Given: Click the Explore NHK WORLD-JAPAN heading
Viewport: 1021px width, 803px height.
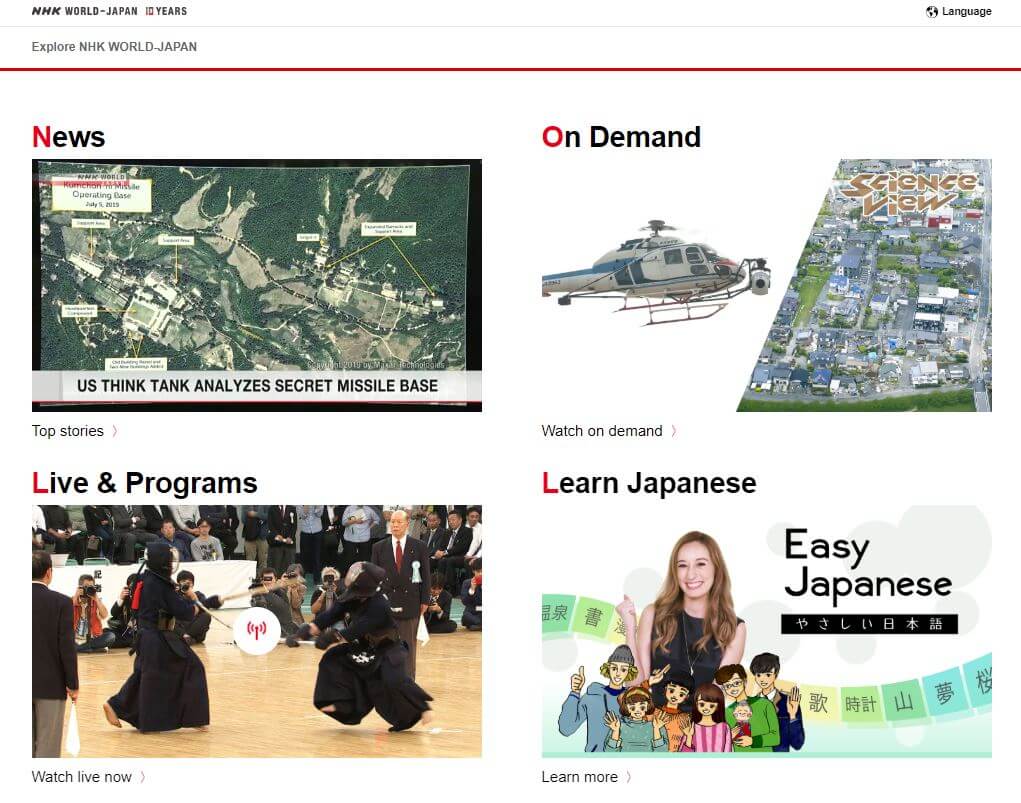Looking at the screenshot, I should (114, 47).
